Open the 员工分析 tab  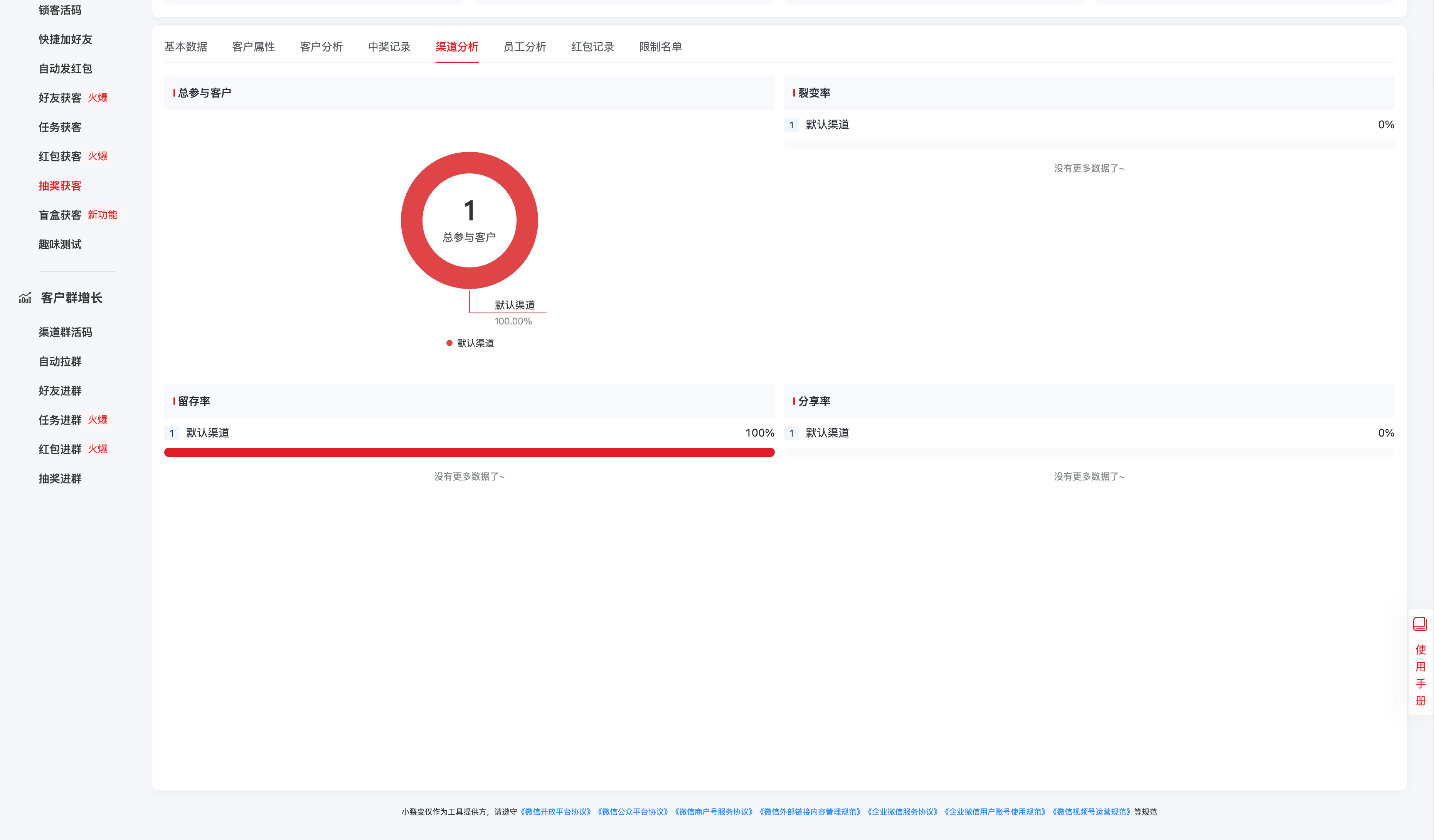[x=524, y=47]
